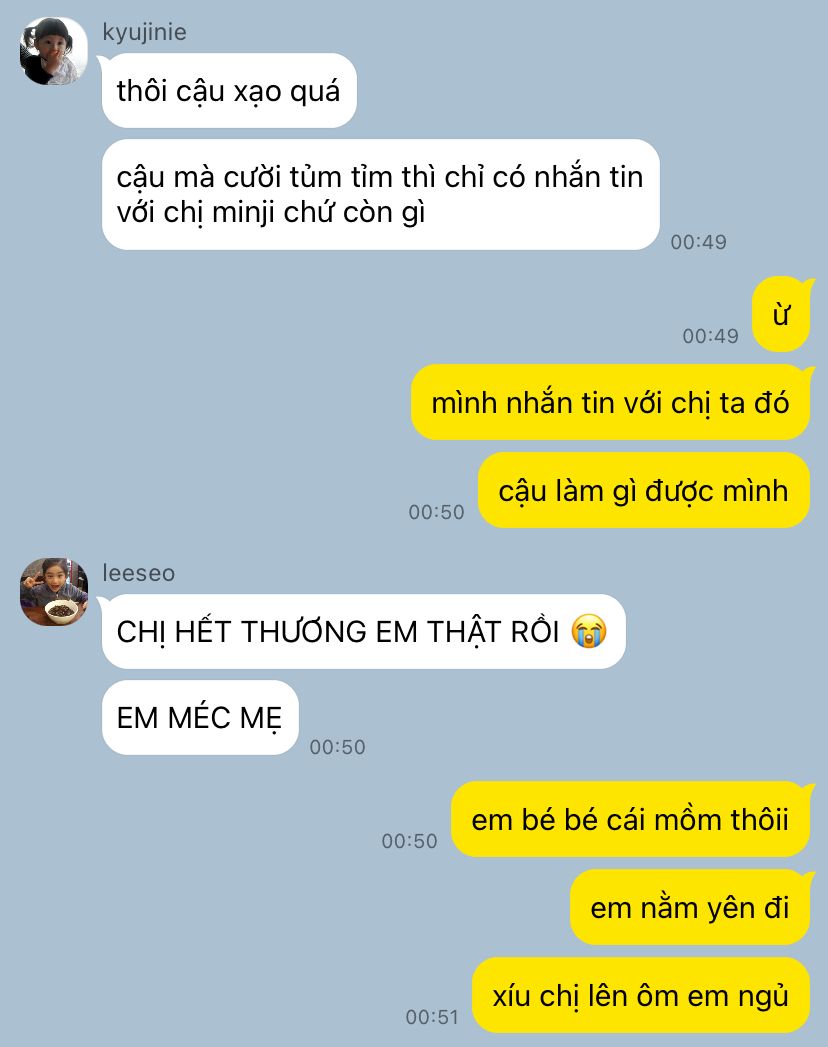Tap 'xíu chị lên ôm em ngủ' bubble
The image size is (828, 1047).
click(641, 996)
